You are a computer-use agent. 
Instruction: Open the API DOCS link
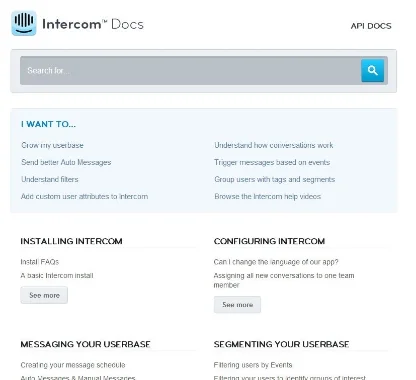pos(371,26)
